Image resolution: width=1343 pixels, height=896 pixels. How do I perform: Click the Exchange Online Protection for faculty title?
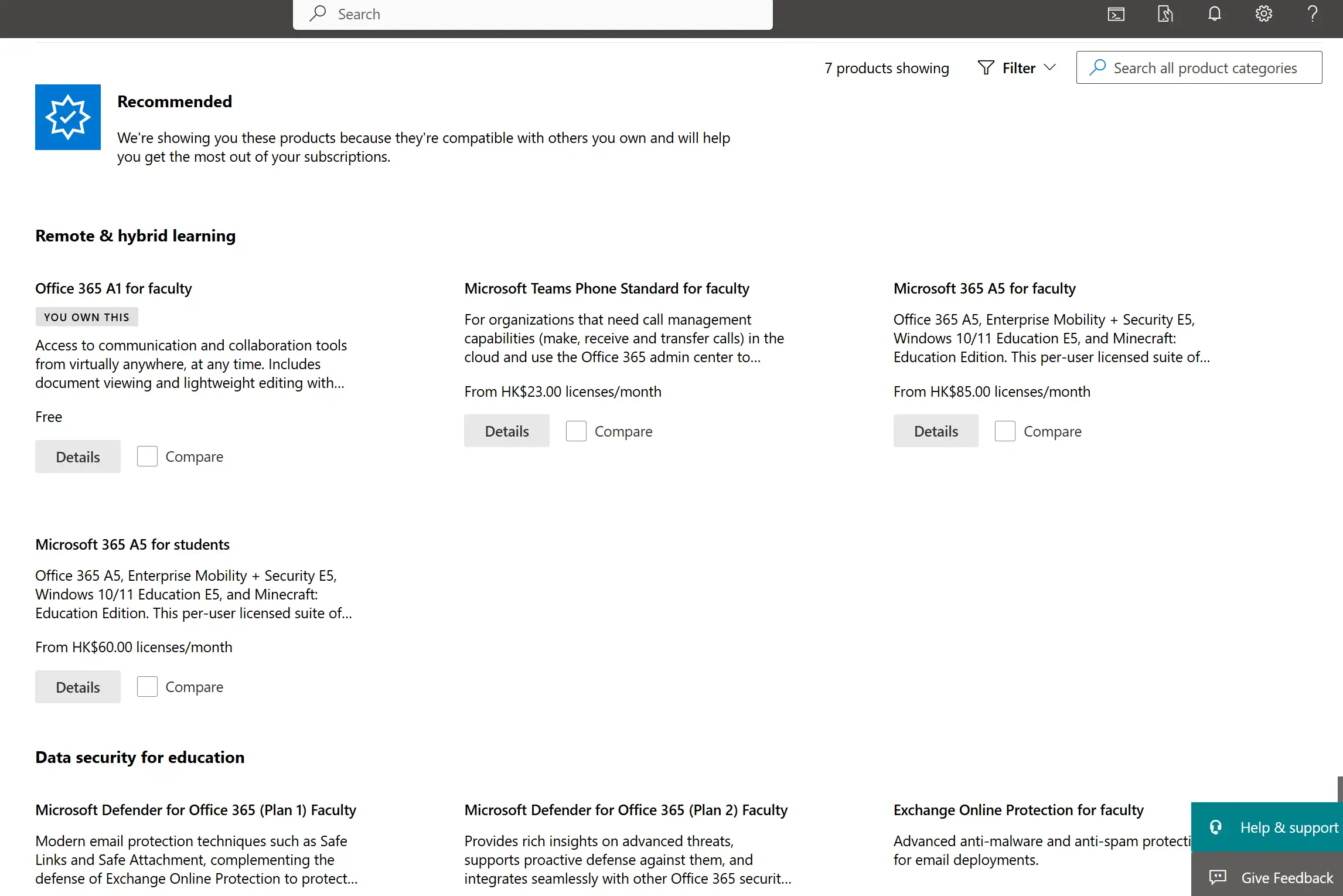tap(1018, 810)
